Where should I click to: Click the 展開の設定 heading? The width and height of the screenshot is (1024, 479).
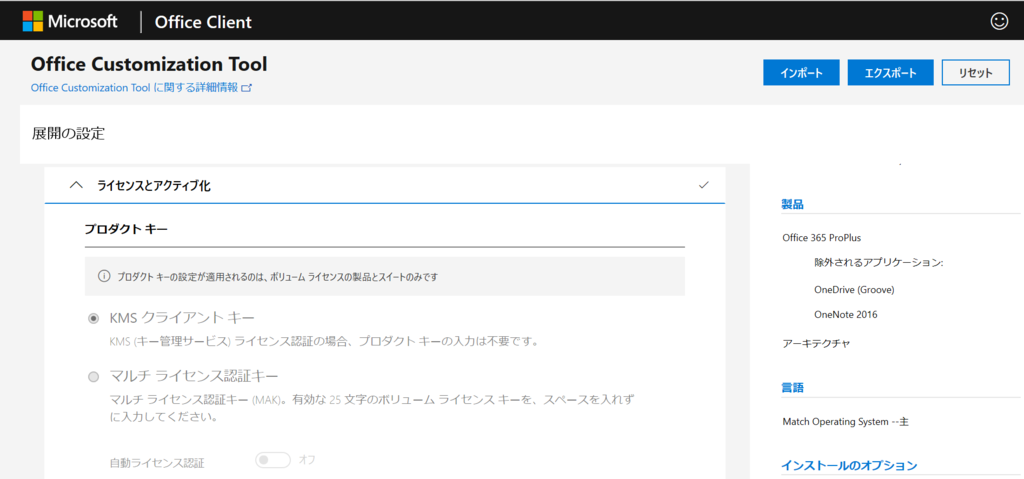coord(68,134)
